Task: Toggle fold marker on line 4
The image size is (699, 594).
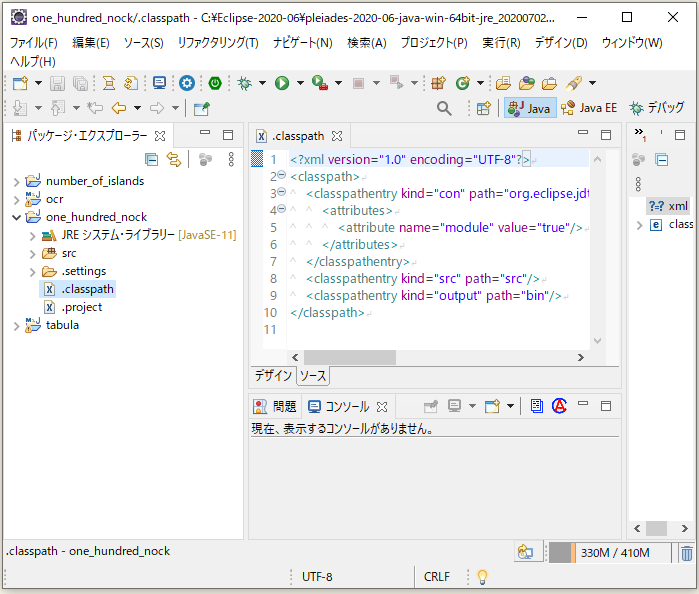Action: pyautogui.click(x=282, y=209)
